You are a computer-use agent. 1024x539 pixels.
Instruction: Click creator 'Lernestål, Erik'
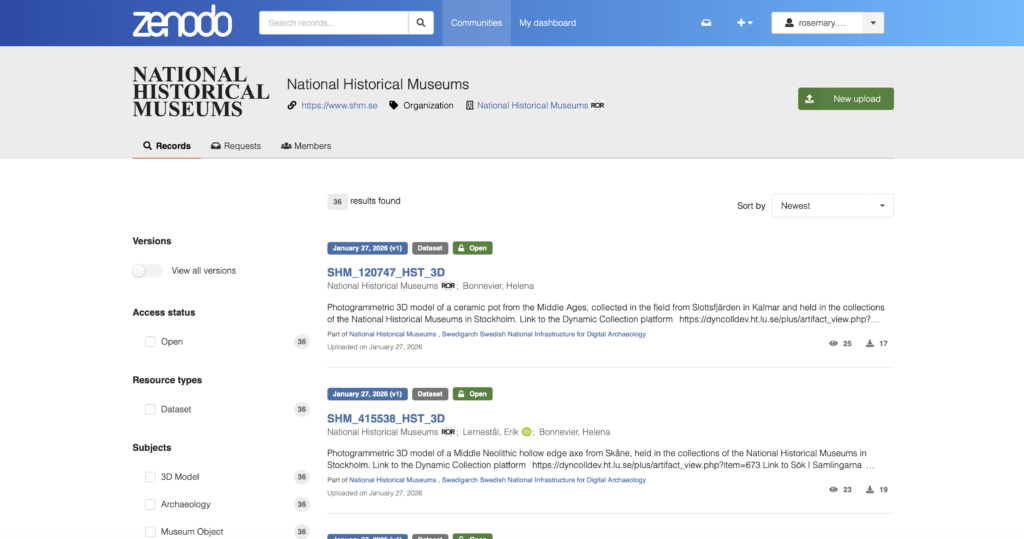click(490, 432)
